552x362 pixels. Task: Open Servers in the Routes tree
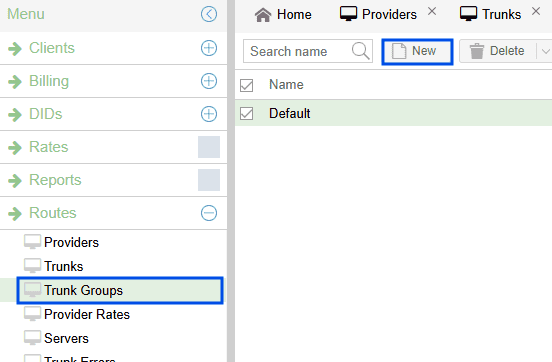coord(67,338)
